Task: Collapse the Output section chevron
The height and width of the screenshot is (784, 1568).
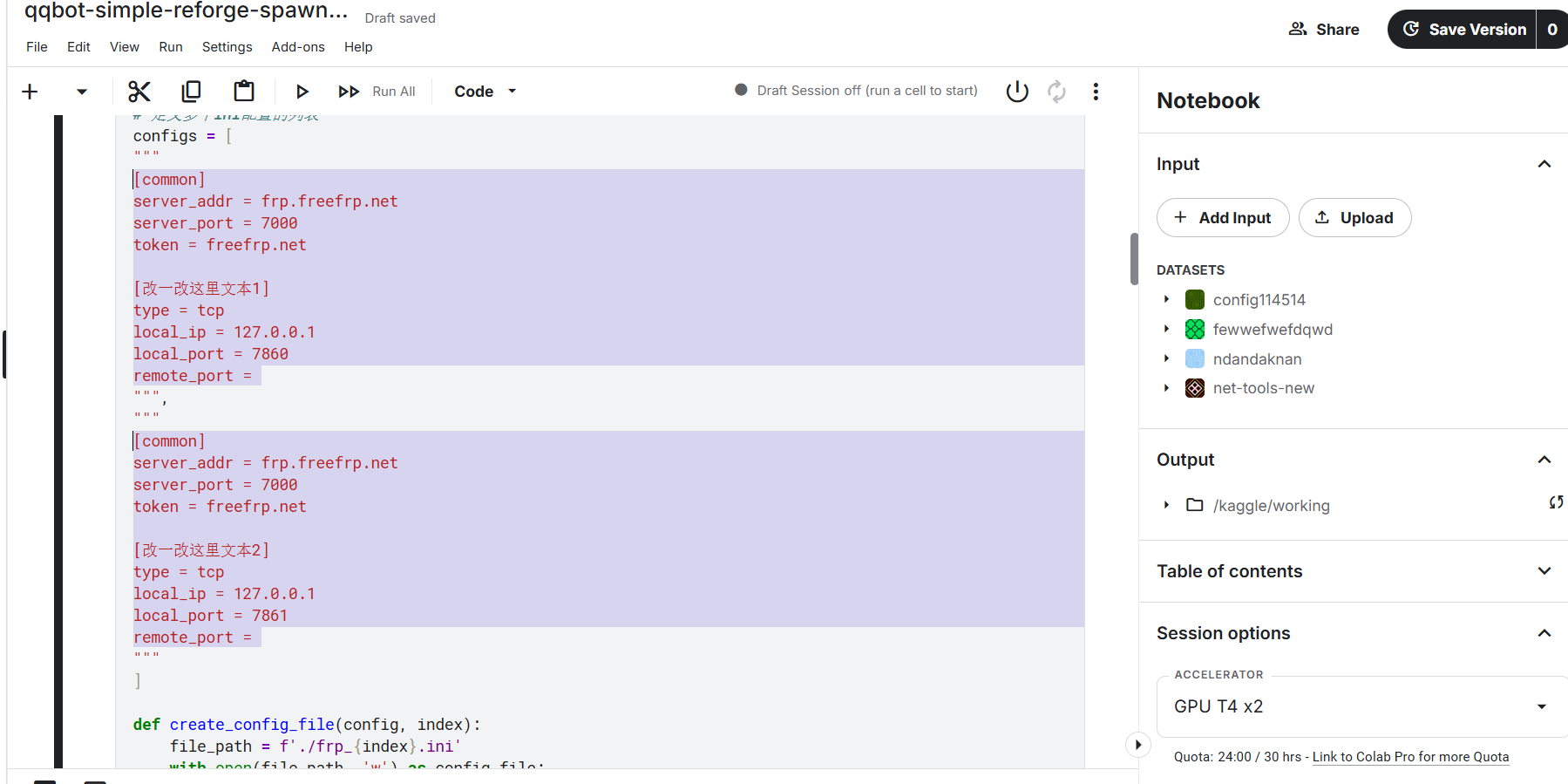Action: tap(1544, 460)
